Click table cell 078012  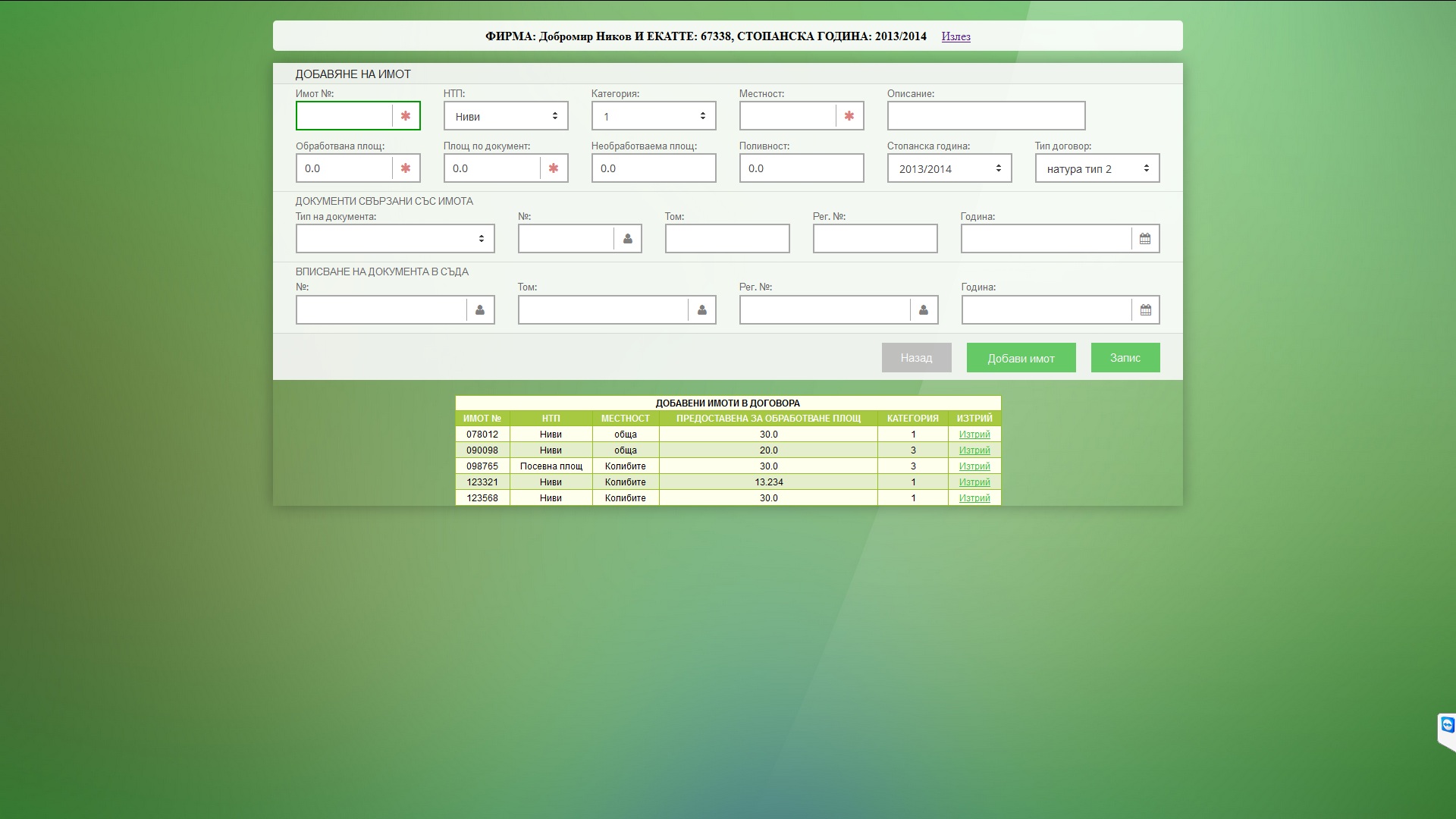482,435
